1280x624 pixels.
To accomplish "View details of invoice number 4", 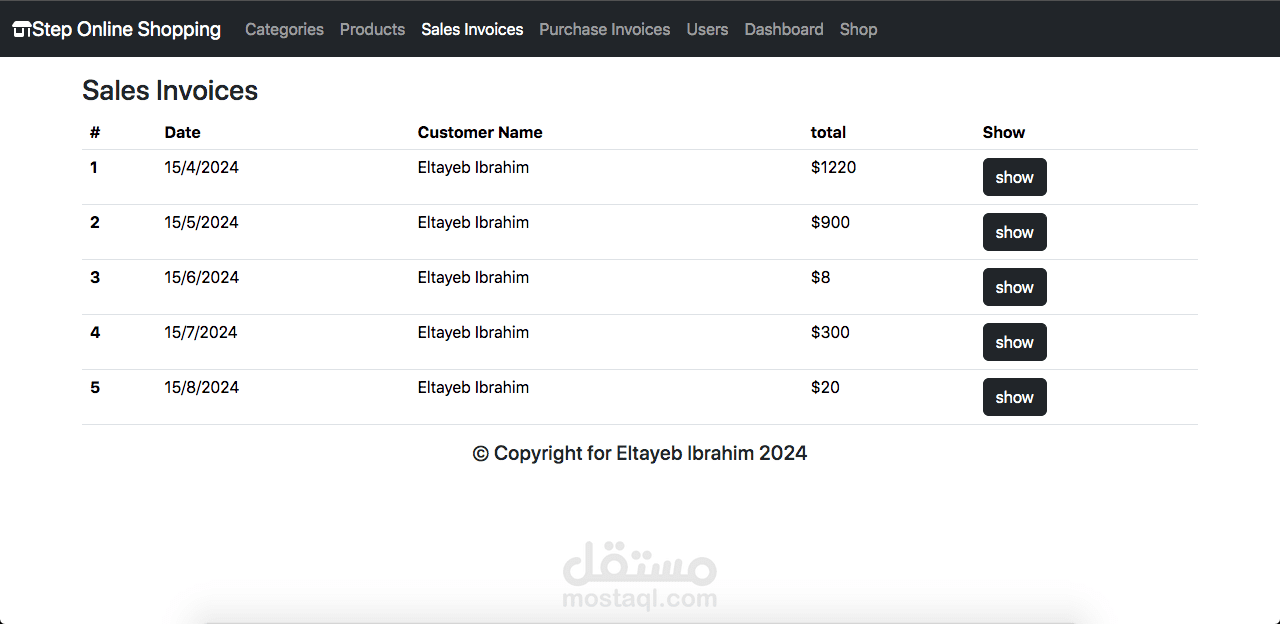I will pyautogui.click(x=1014, y=342).
